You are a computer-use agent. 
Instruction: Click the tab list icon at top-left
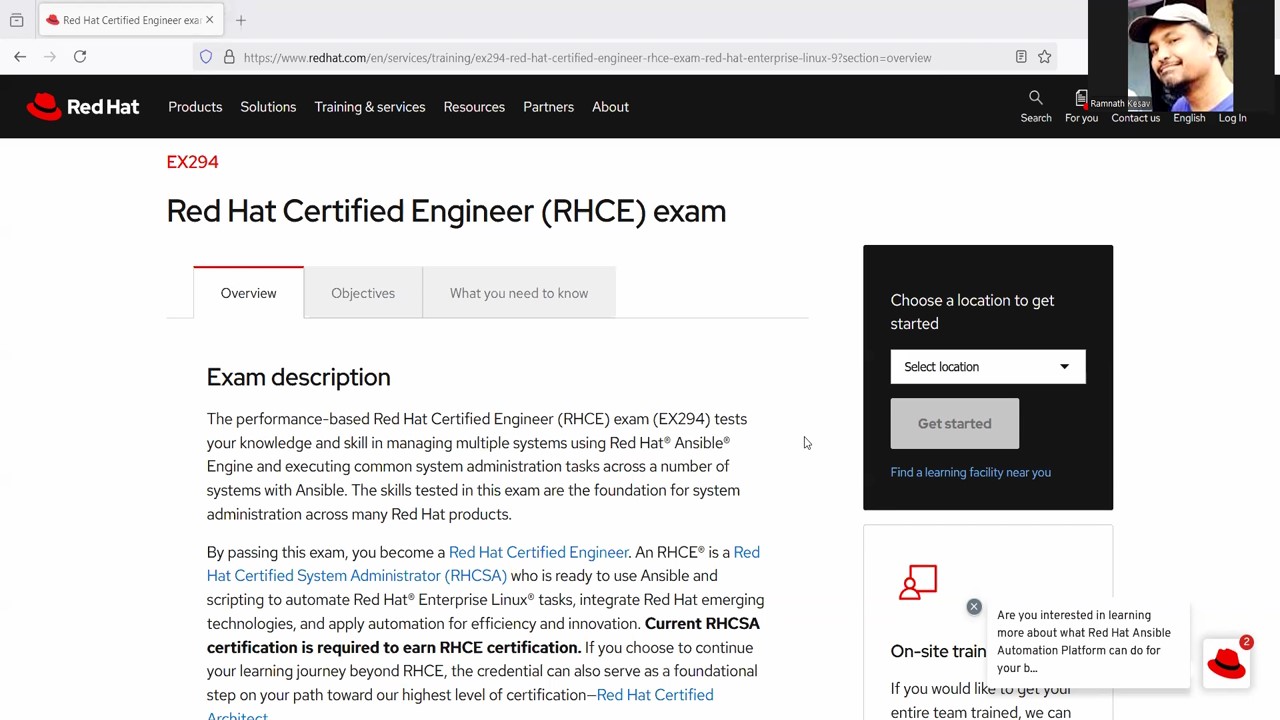16,20
